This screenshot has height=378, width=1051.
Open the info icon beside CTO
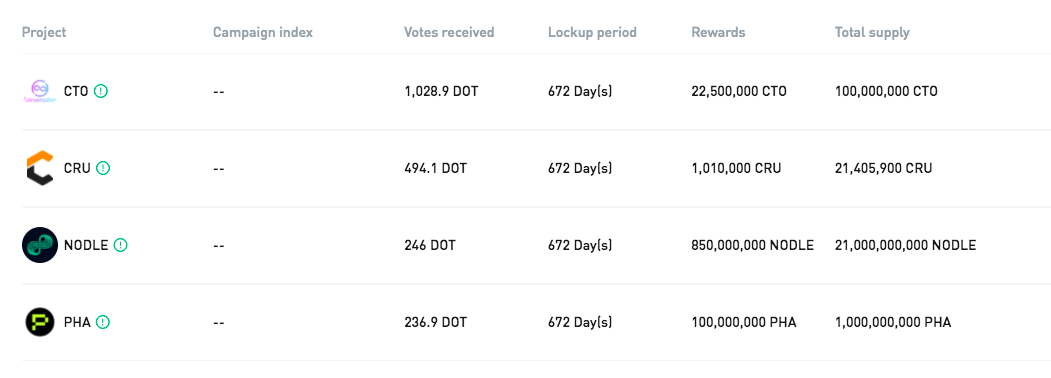[x=101, y=91]
